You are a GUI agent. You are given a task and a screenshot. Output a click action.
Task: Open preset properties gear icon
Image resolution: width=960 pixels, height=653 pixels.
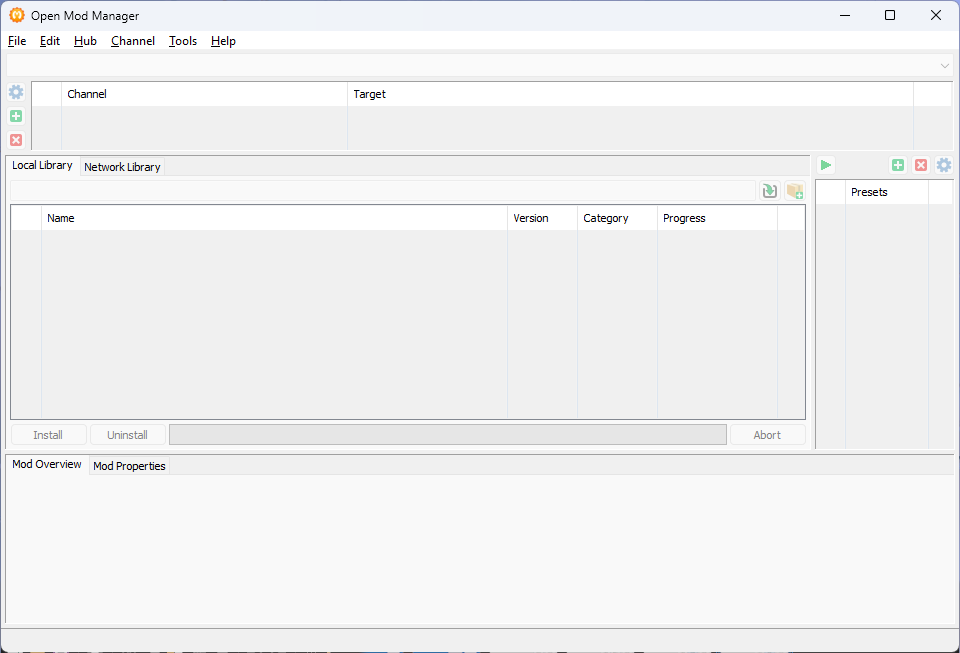pyautogui.click(x=944, y=165)
